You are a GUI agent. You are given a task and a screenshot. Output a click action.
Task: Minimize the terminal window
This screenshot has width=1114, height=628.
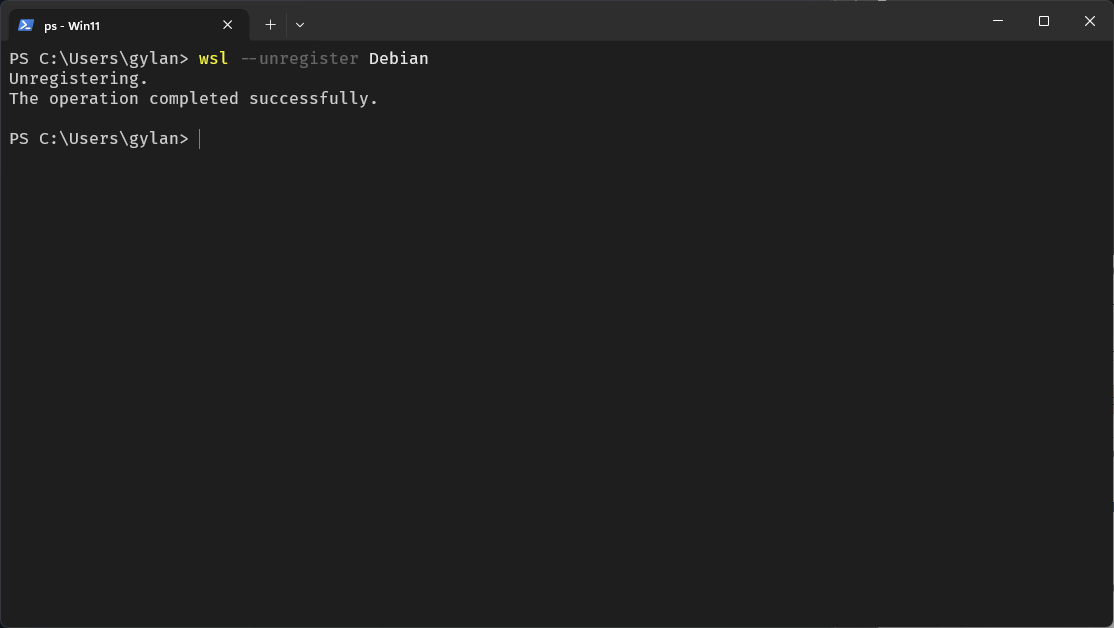[x=997, y=21]
